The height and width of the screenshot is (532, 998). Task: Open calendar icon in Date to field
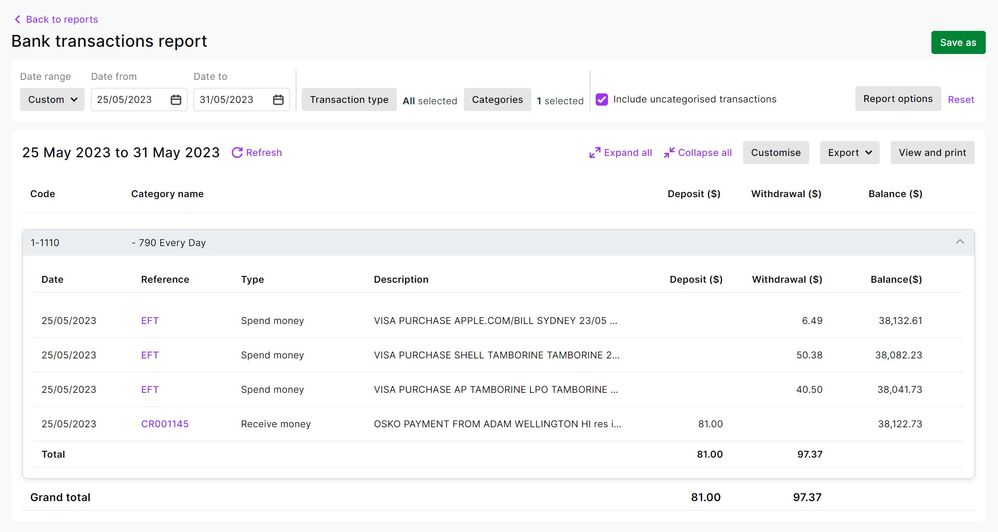point(278,100)
